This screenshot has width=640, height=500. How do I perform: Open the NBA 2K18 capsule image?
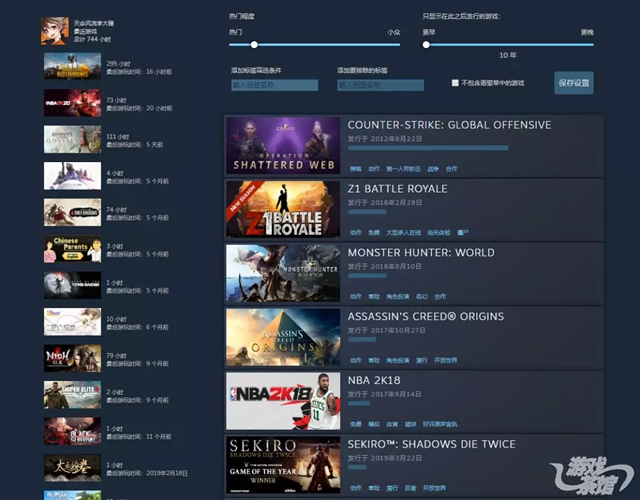pos(283,401)
